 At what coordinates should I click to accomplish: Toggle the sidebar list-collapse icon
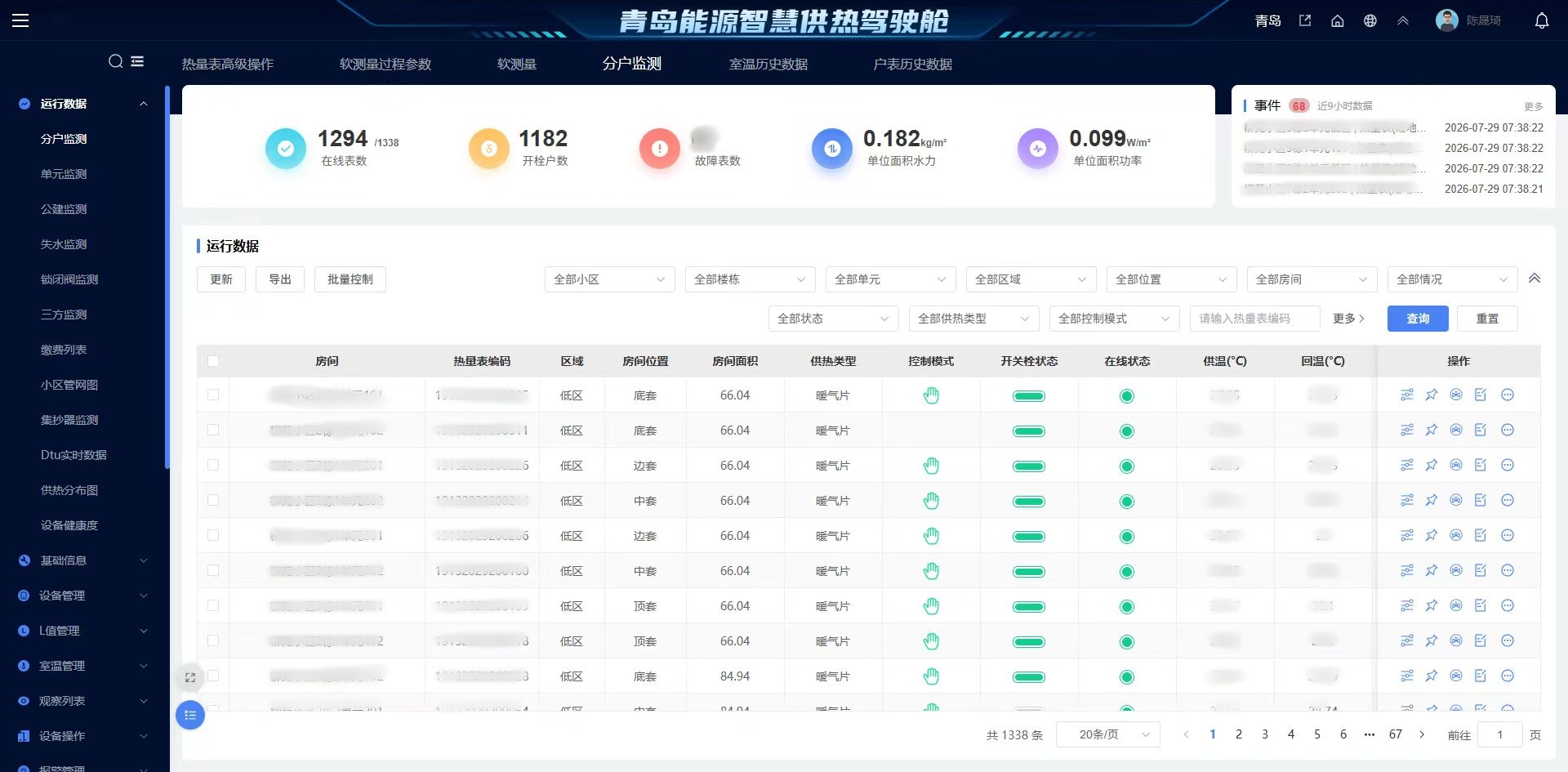click(x=137, y=61)
